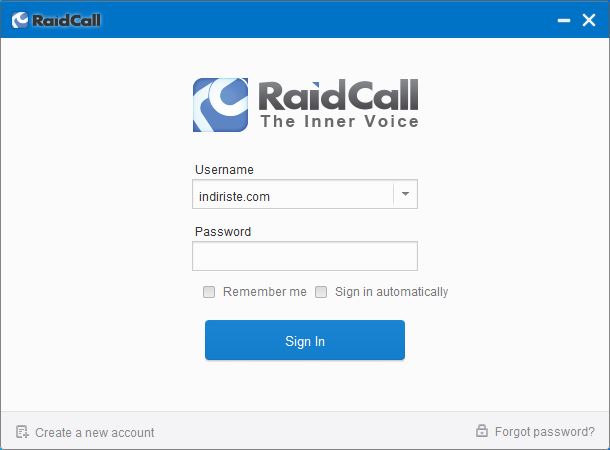Click the Username label above the field
Viewport: 610px width, 450px height.
point(224,170)
